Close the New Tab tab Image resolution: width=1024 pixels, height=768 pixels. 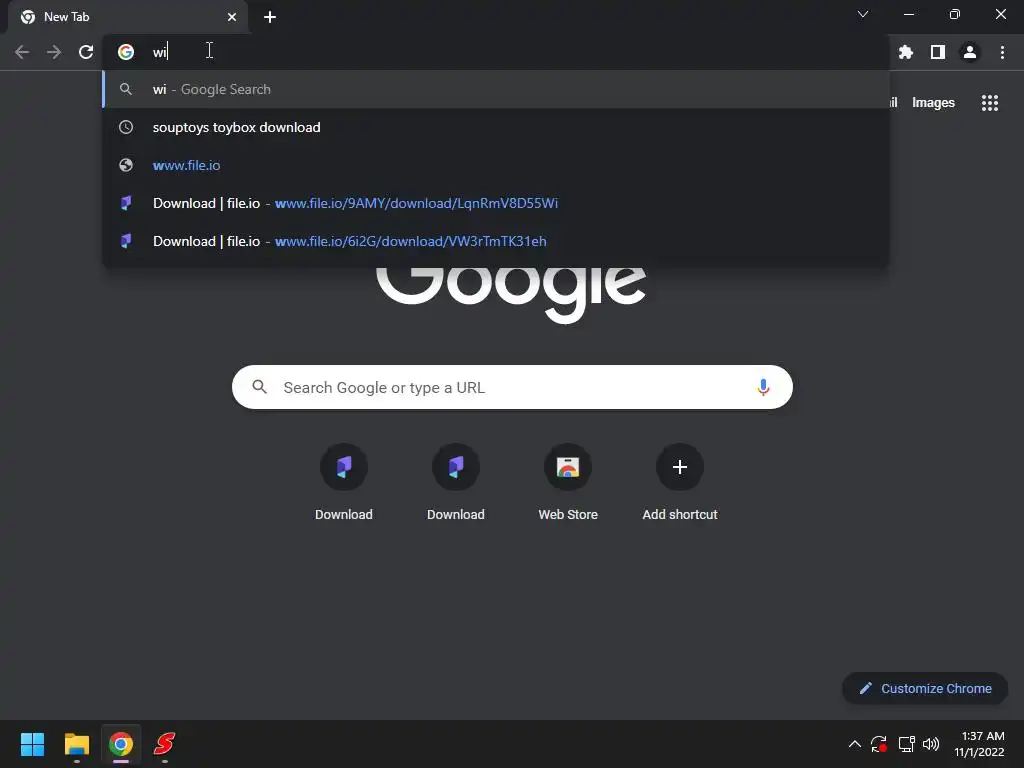tap(232, 17)
